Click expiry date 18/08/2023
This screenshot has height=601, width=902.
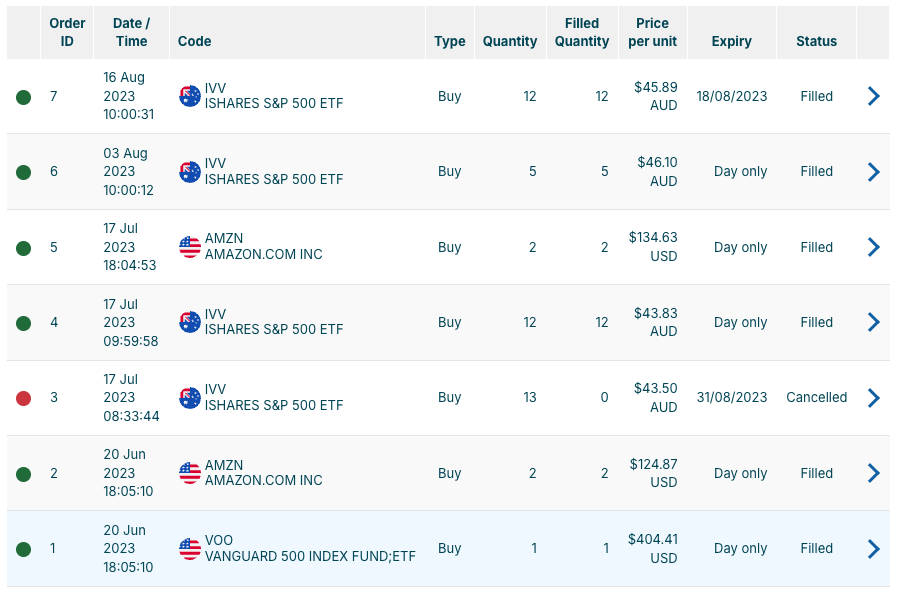732,96
